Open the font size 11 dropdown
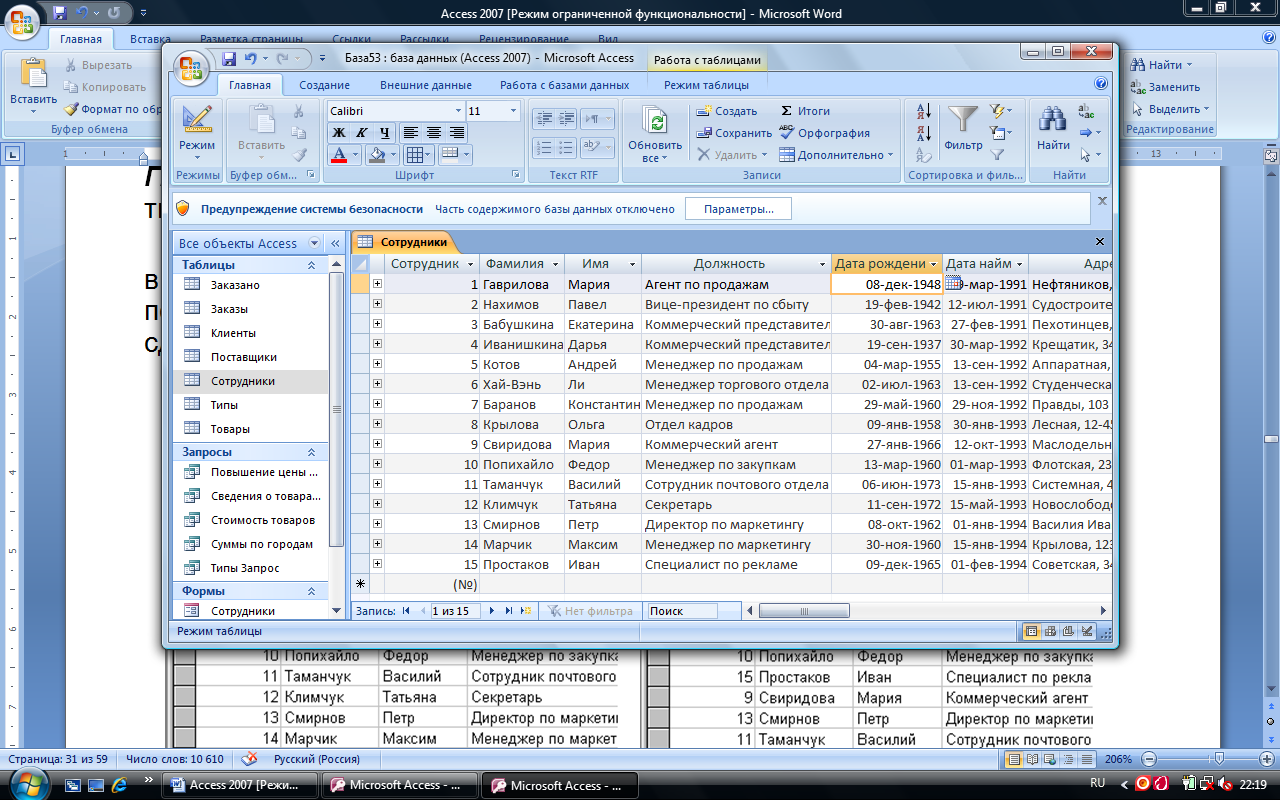 (x=514, y=111)
